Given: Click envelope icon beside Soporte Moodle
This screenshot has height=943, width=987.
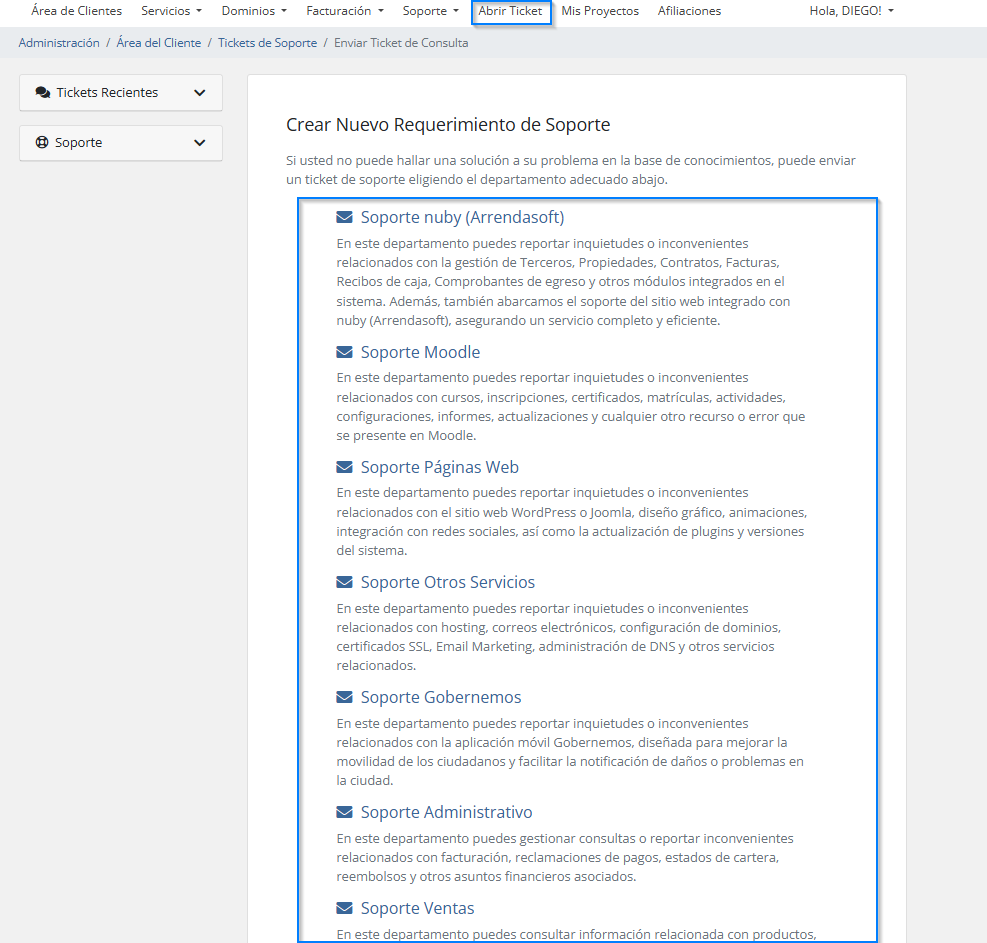Looking at the screenshot, I should click(x=344, y=352).
